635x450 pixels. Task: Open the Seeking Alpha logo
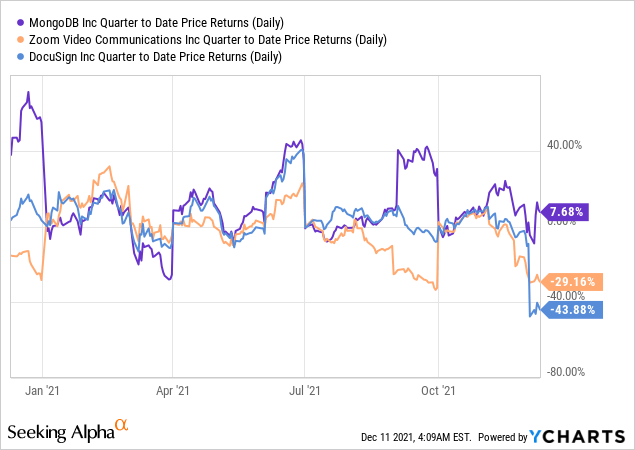click(x=58, y=431)
